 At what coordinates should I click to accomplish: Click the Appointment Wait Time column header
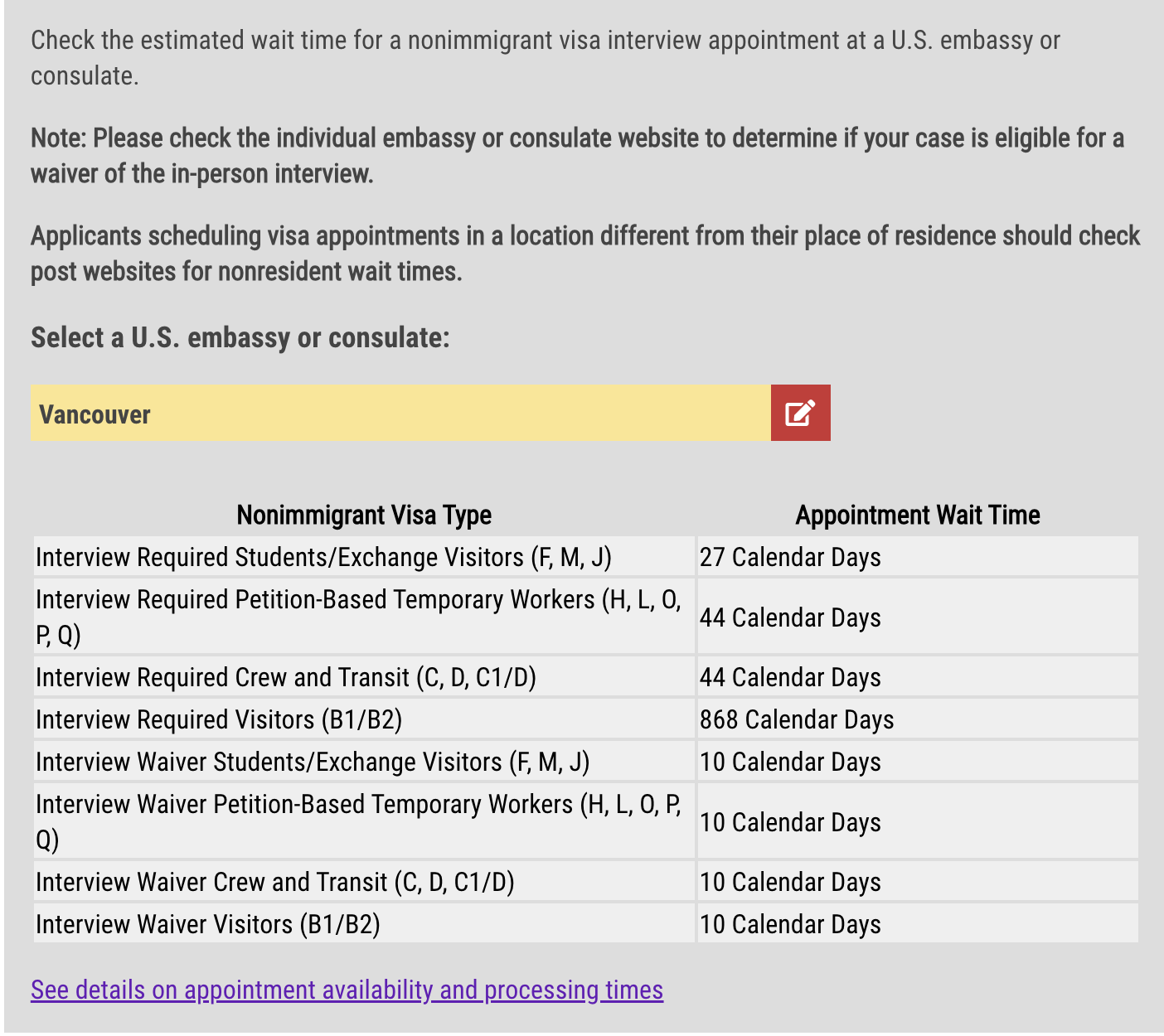[918, 515]
